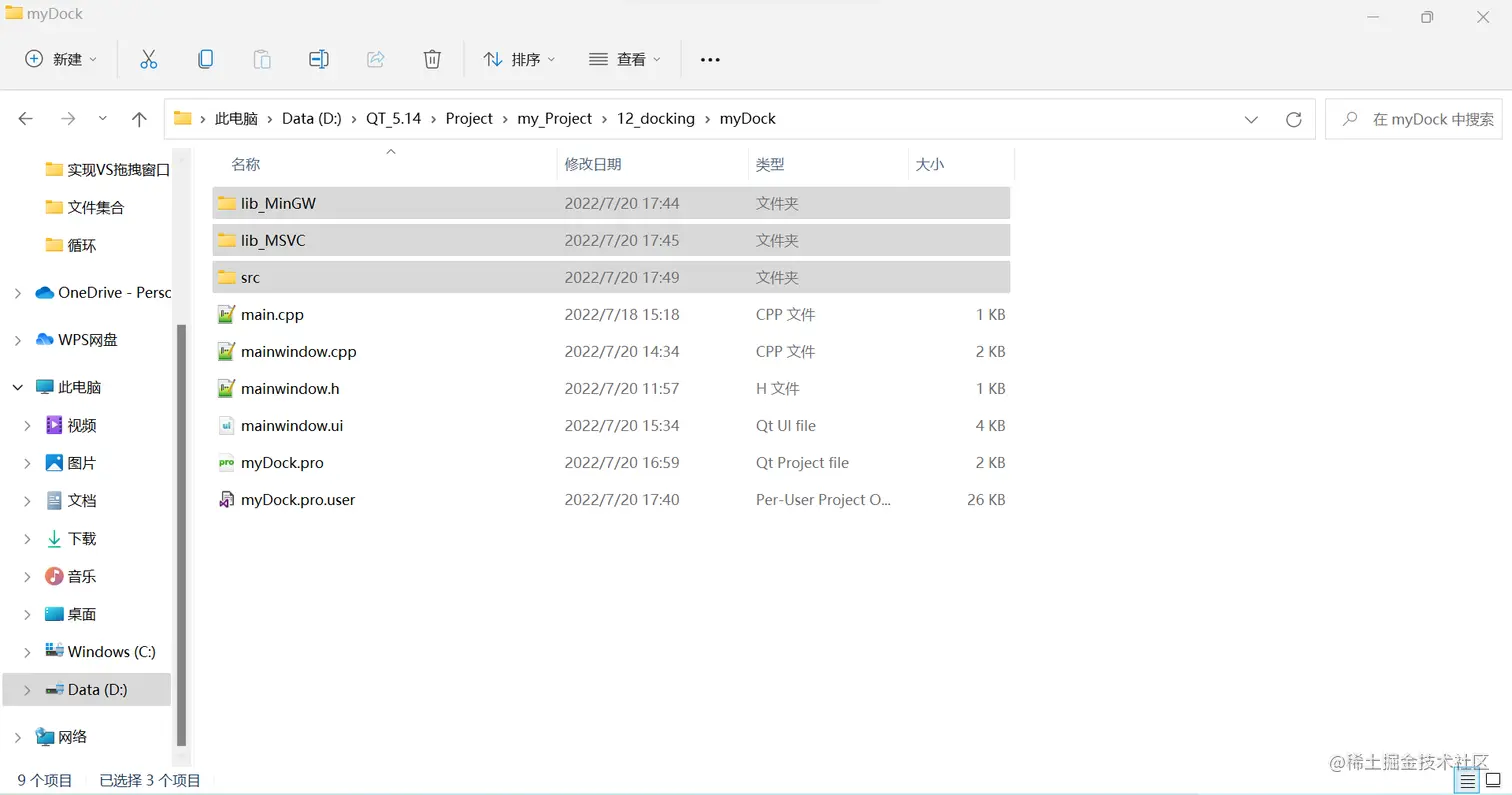Select the lib_MinGW folder icon
Viewport: 1512px width, 795px height.
pos(226,203)
